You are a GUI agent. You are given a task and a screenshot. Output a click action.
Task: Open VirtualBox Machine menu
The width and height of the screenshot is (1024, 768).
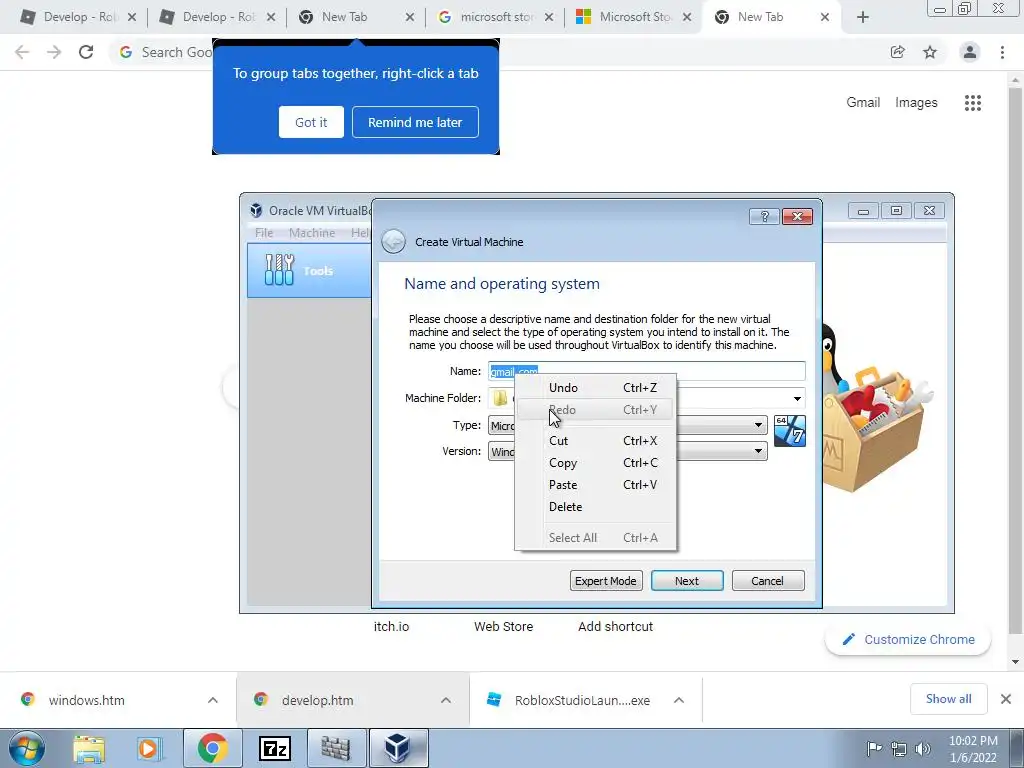click(312, 232)
